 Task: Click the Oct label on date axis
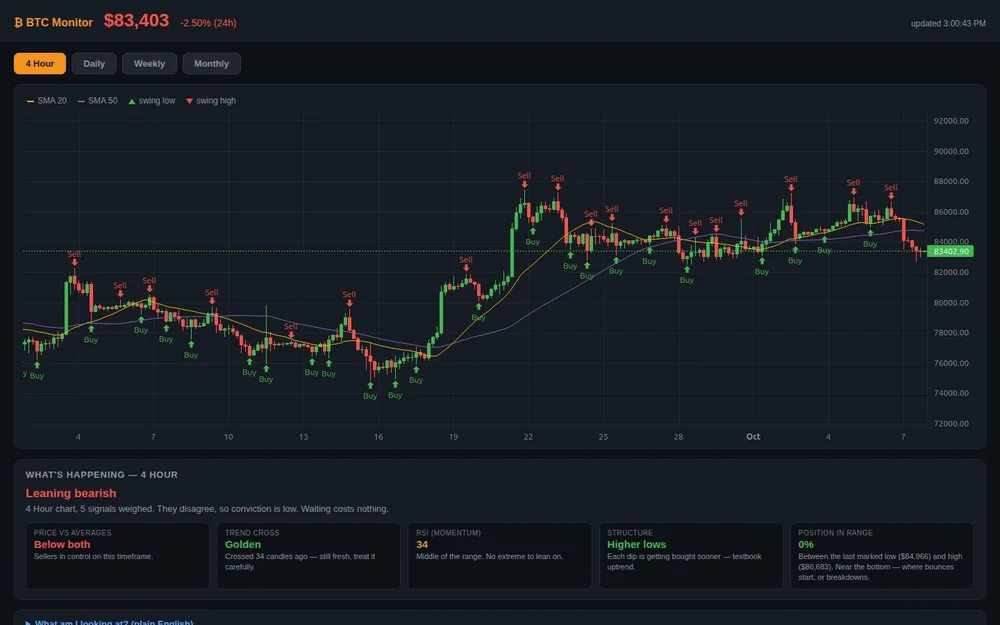pos(753,437)
